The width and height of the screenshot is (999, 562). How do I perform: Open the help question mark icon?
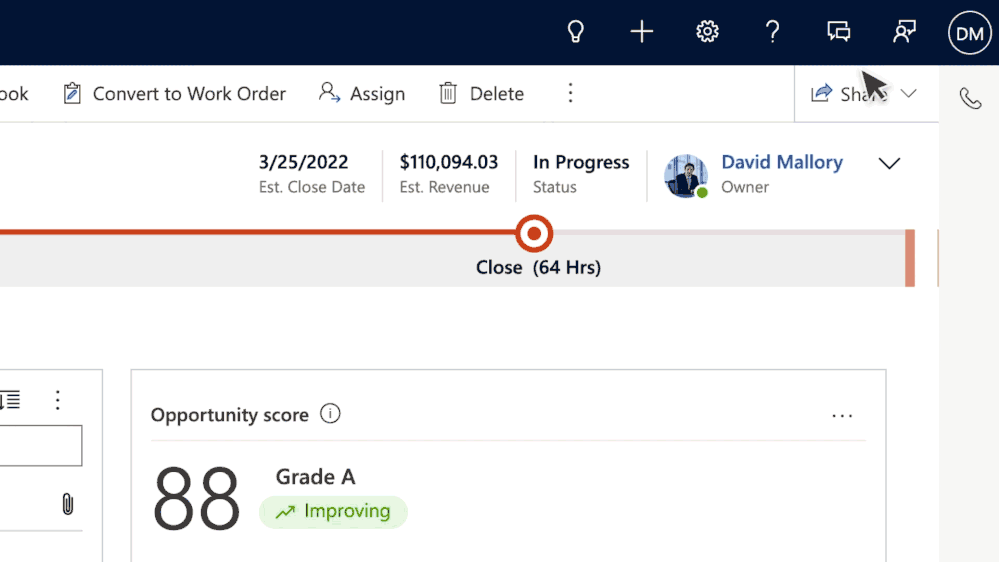click(772, 32)
